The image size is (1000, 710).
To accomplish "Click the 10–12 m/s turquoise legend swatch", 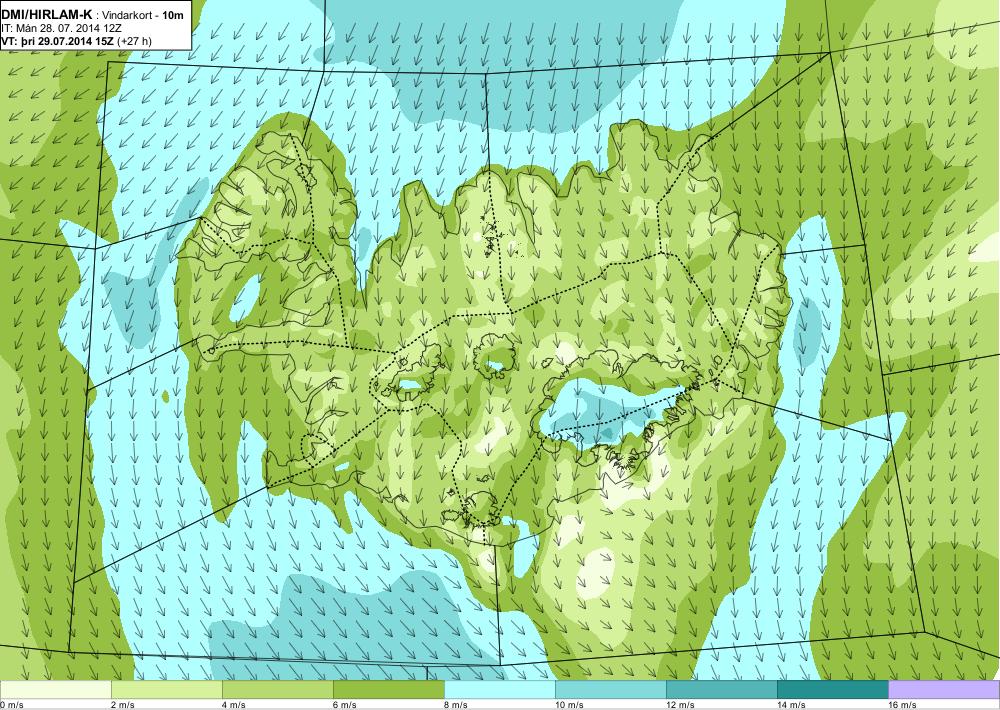I will pyautogui.click(x=610, y=690).
